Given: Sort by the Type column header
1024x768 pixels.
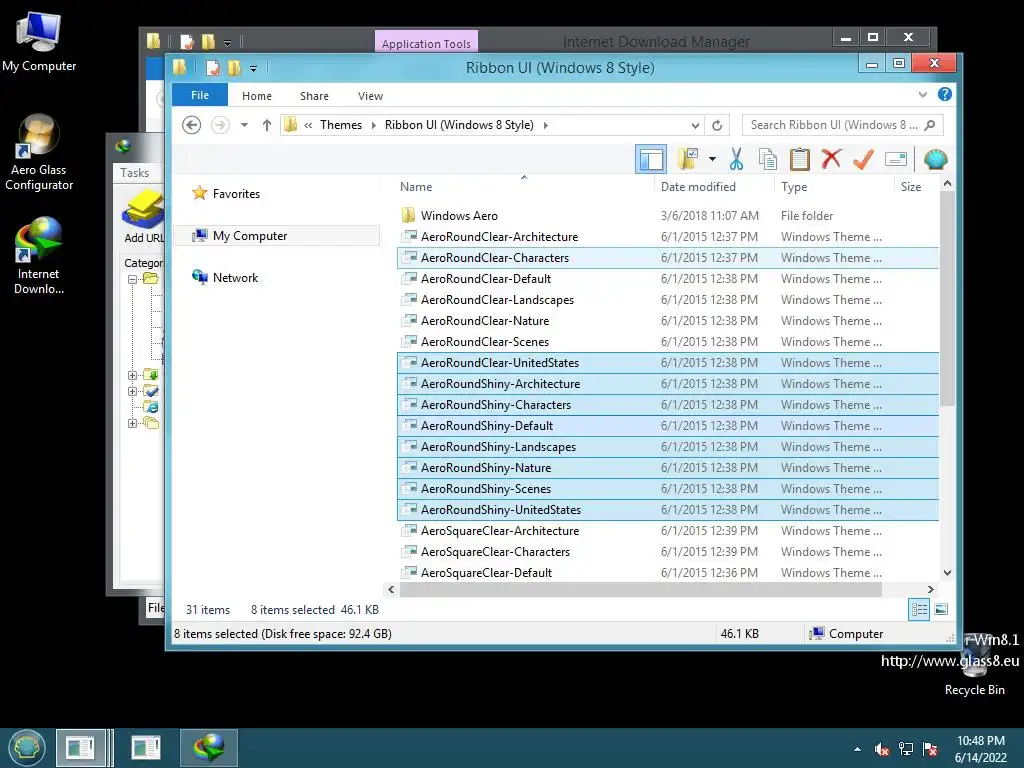Looking at the screenshot, I should pos(794,187).
